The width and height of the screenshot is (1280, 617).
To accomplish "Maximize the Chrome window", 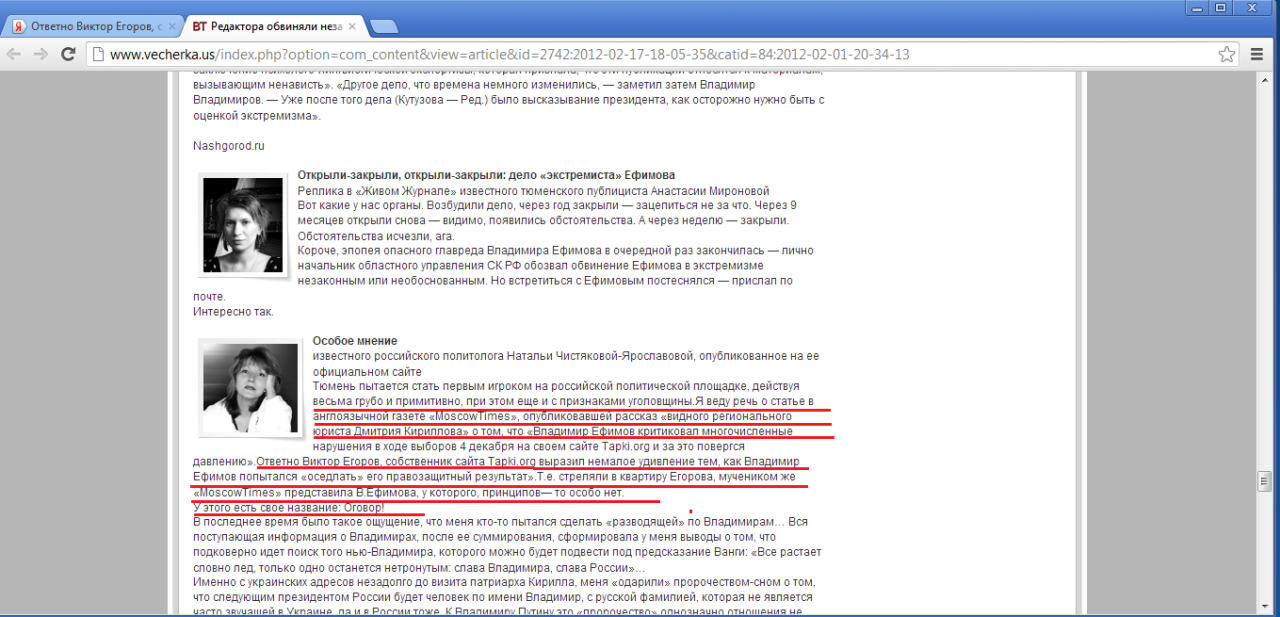I will (1221, 7).
